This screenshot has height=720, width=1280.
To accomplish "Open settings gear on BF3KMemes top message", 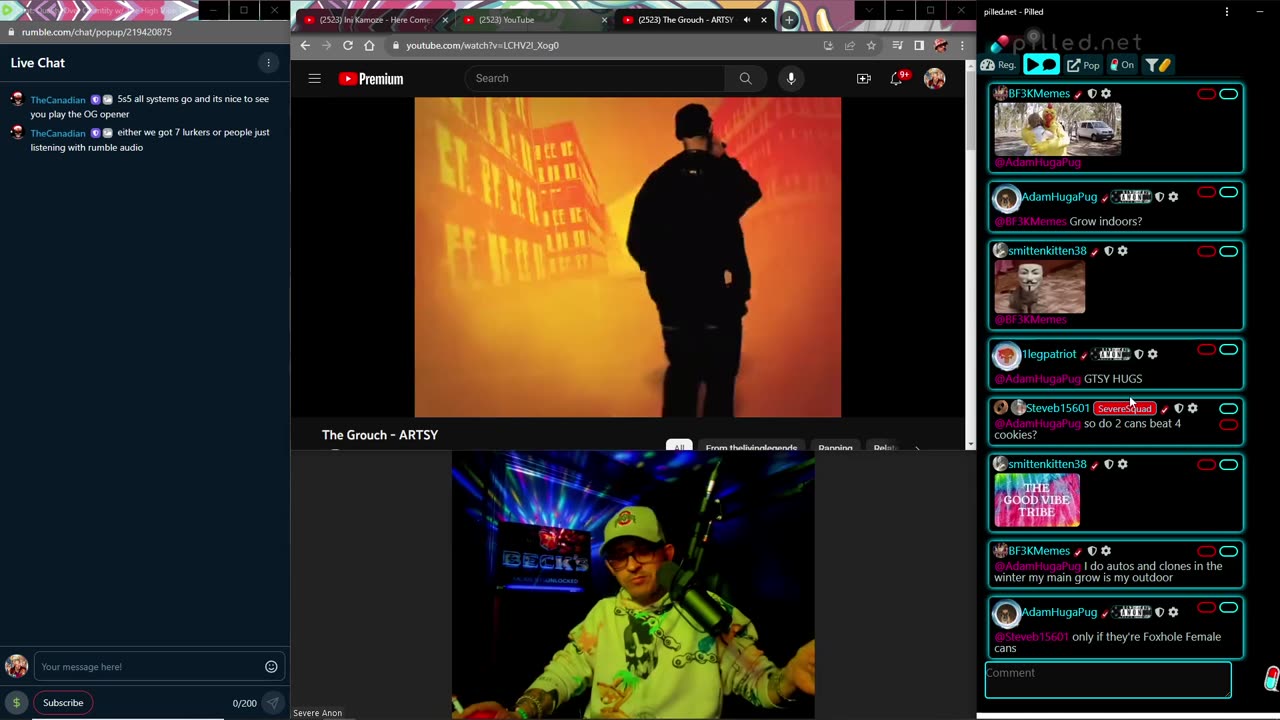I will tap(1106, 94).
